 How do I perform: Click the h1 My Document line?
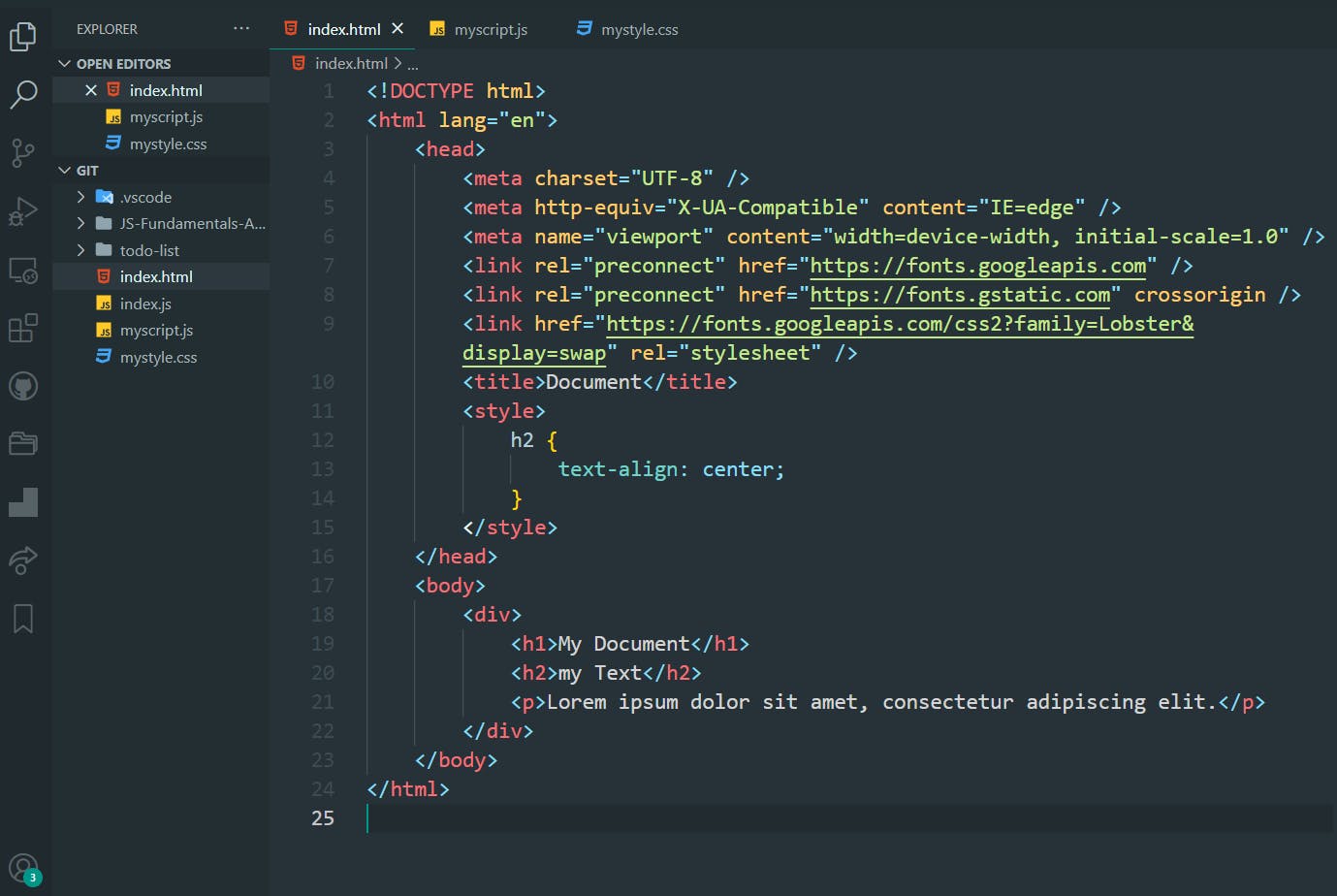[x=629, y=644]
